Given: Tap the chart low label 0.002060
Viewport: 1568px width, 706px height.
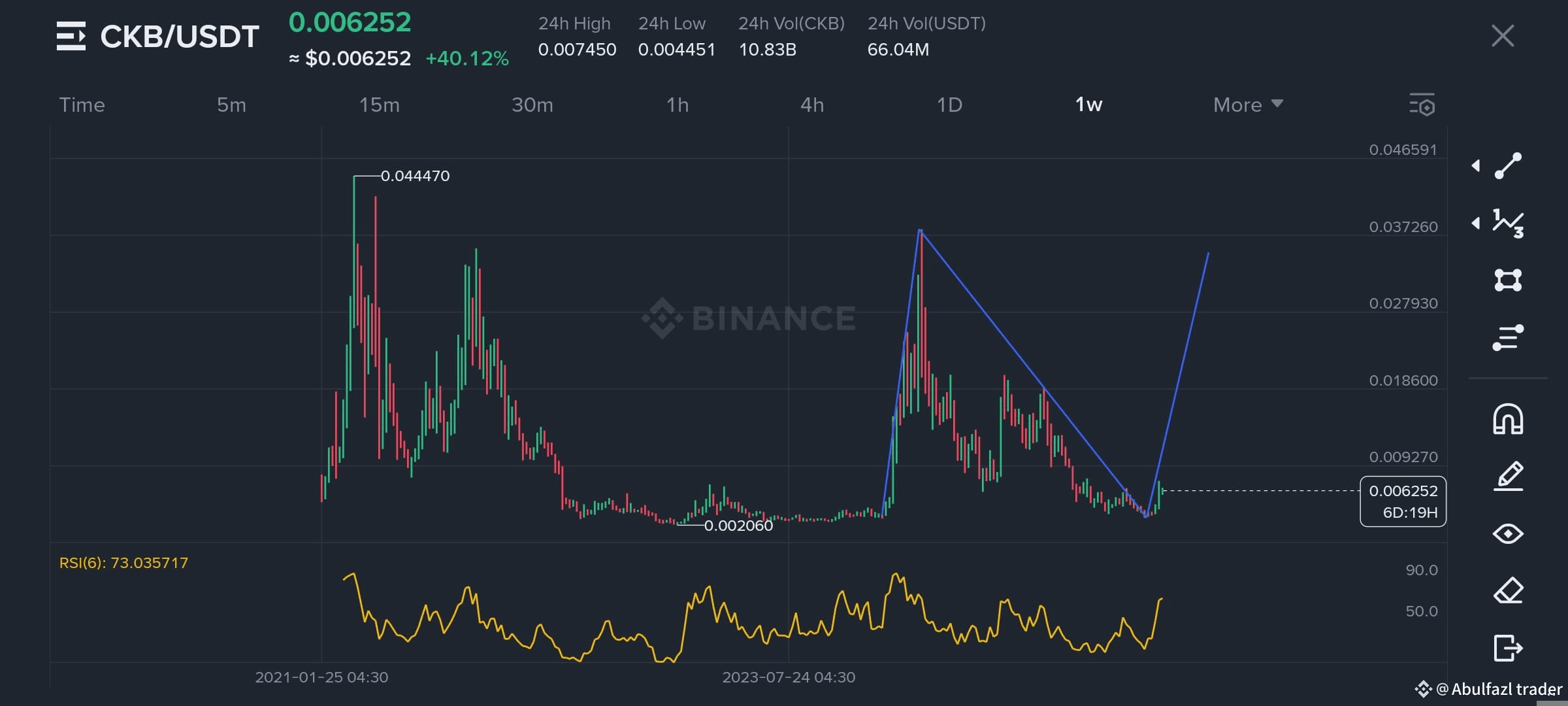Looking at the screenshot, I should coord(738,526).
